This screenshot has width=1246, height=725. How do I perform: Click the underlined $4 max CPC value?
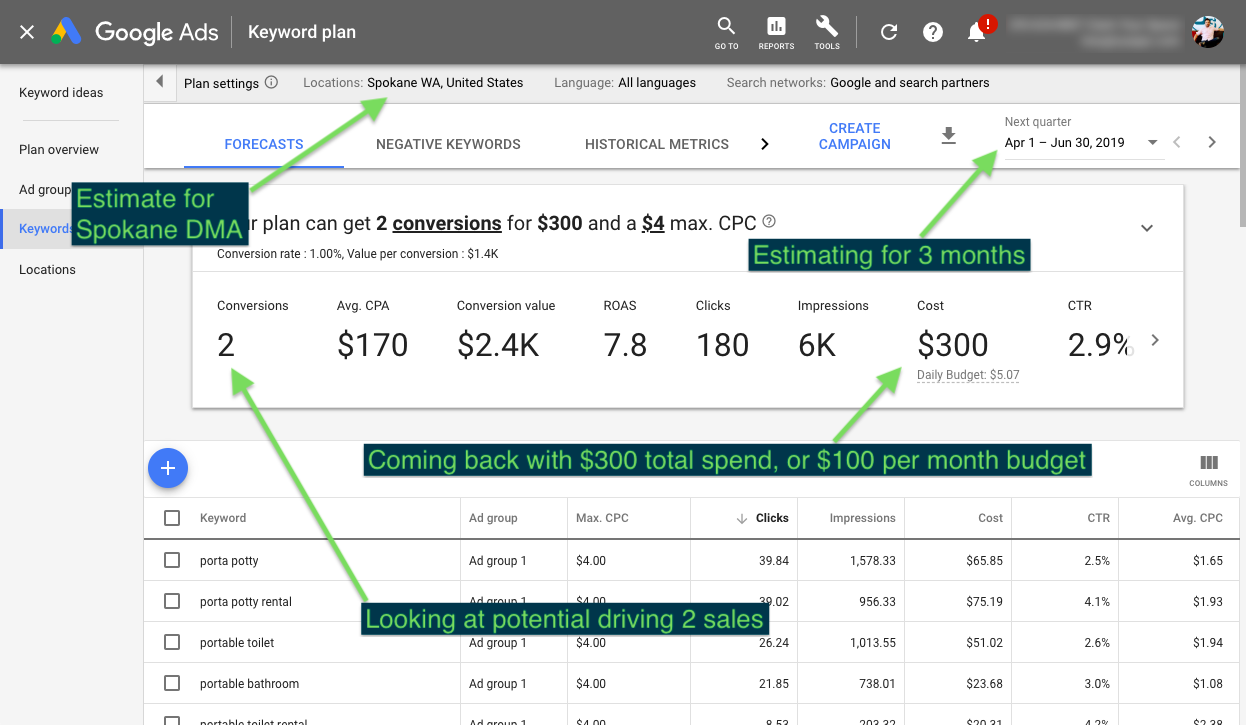[x=653, y=223]
